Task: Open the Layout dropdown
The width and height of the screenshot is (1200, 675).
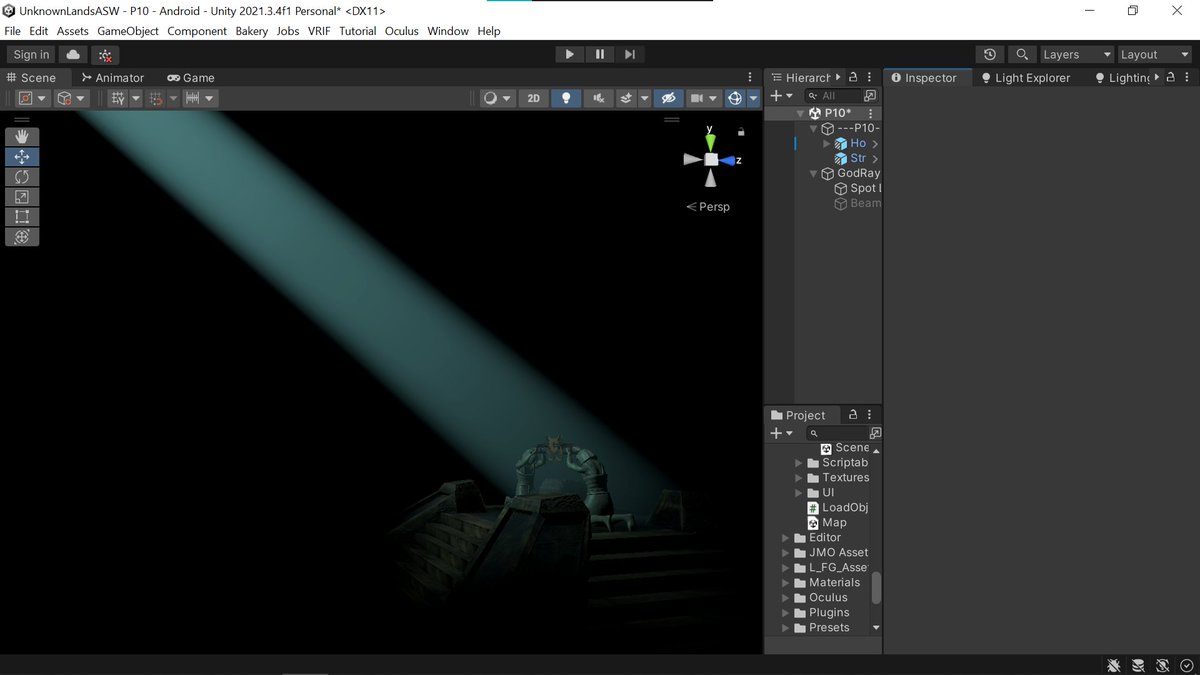Action: (x=1155, y=55)
